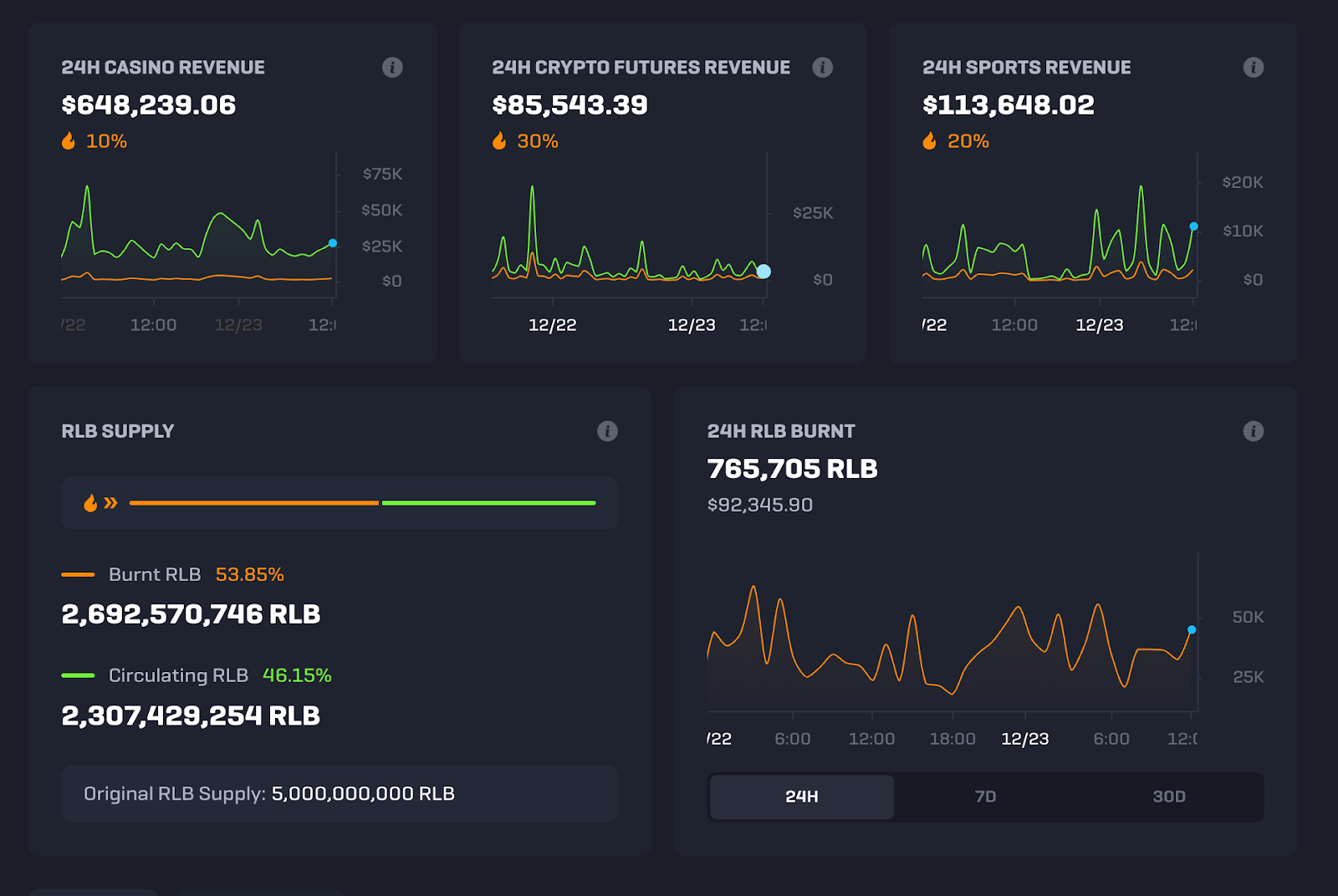Click the 765,705 RLB burnt amount

792,469
